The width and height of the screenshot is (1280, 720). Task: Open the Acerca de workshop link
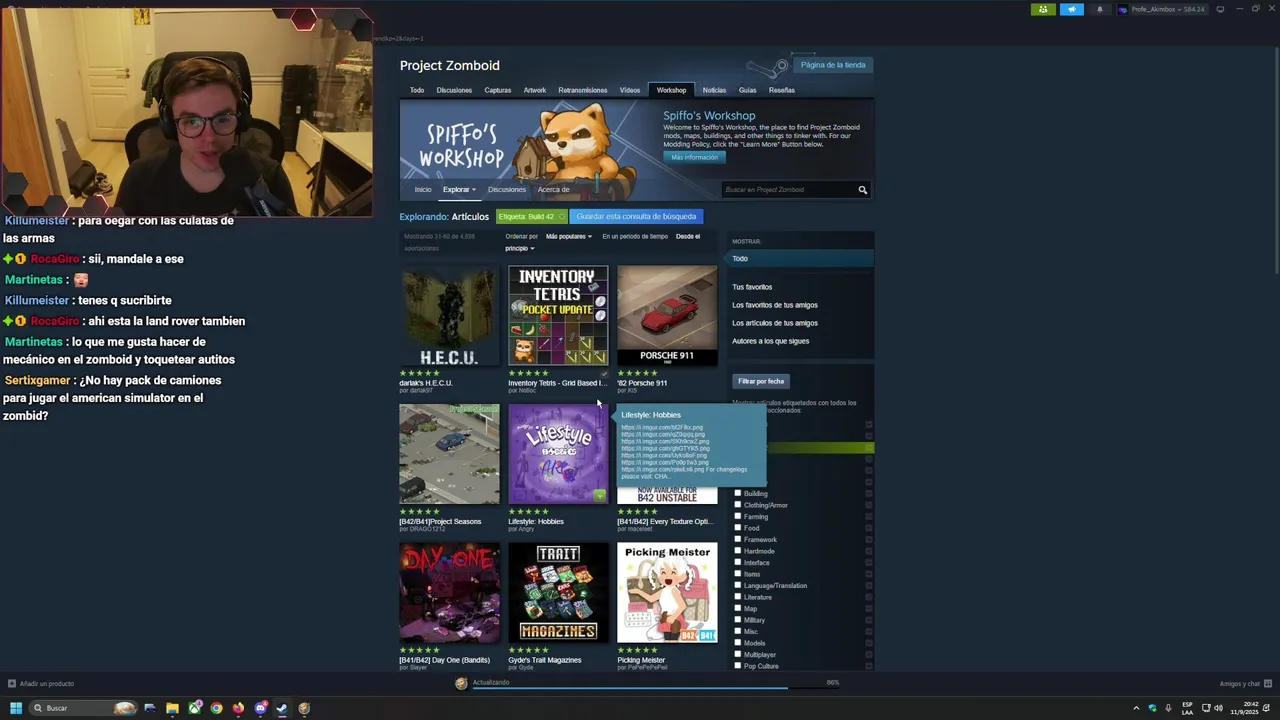coord(554,189)
